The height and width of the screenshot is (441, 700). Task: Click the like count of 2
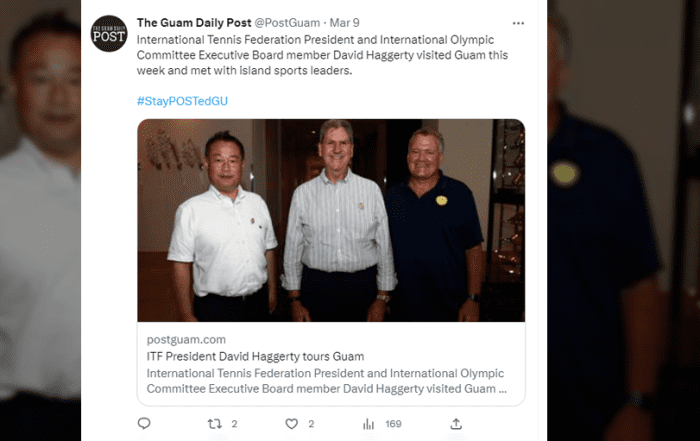(311, 424)
